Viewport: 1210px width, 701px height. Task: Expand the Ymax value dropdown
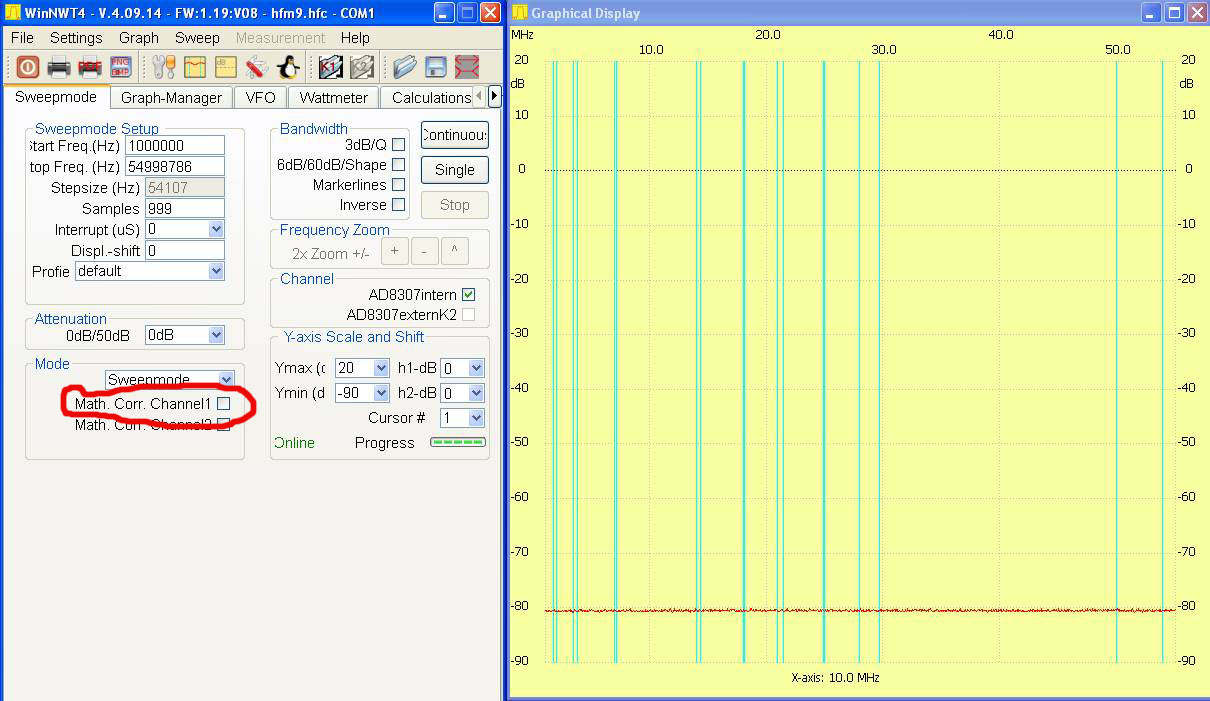[x=380, y=368]
